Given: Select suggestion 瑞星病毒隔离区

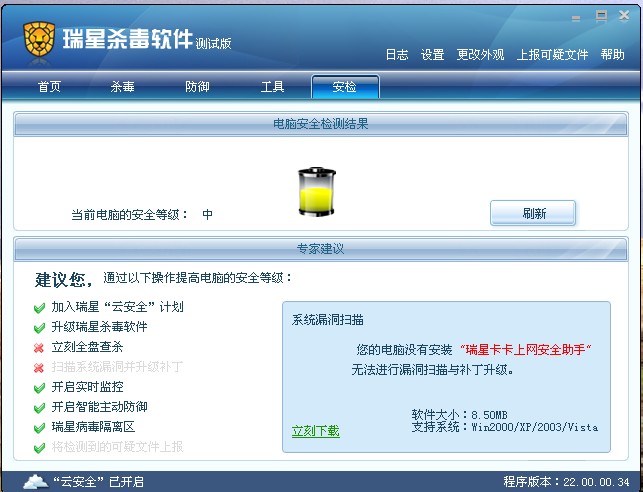Looking at the screenshot, I should (93, 427).
